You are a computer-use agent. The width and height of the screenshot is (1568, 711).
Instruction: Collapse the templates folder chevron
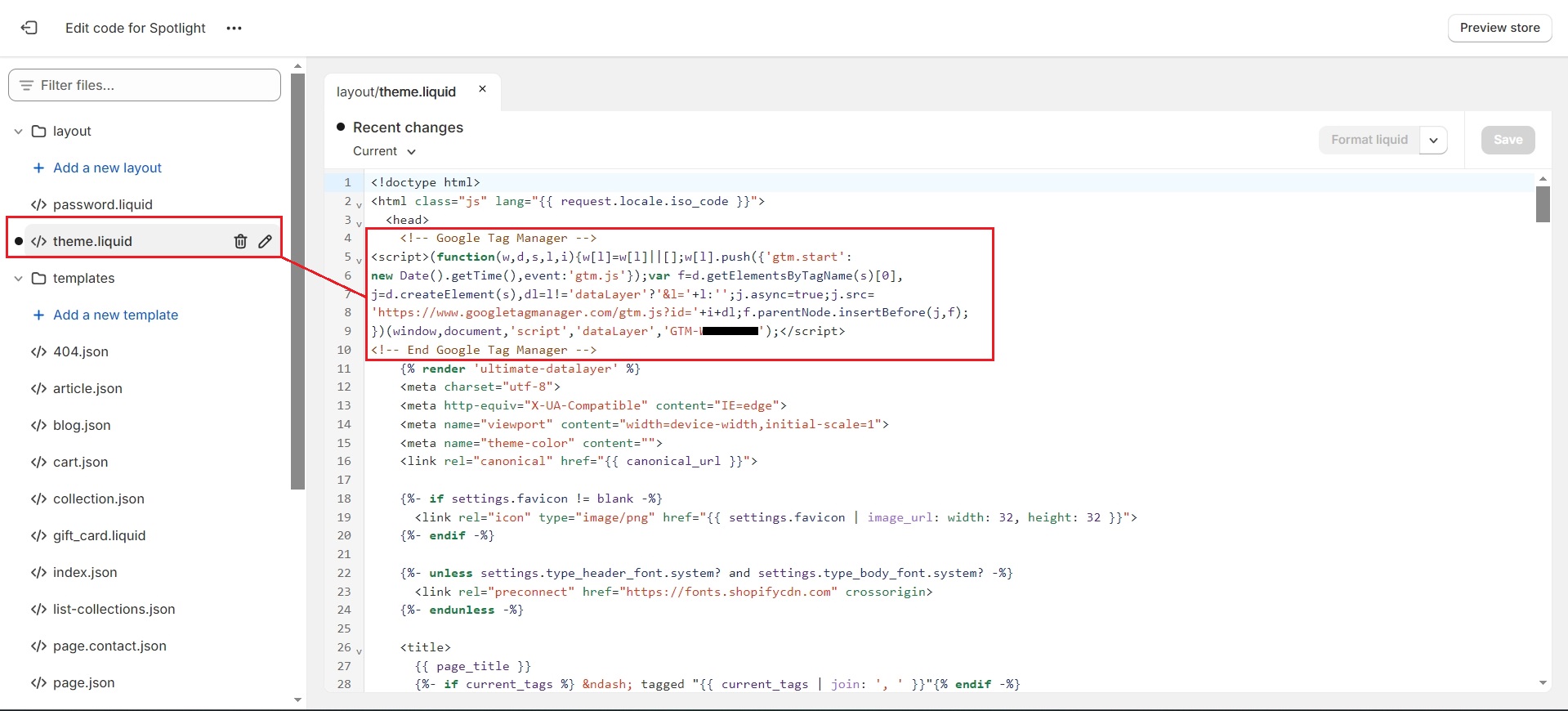(x=18, y=278)
